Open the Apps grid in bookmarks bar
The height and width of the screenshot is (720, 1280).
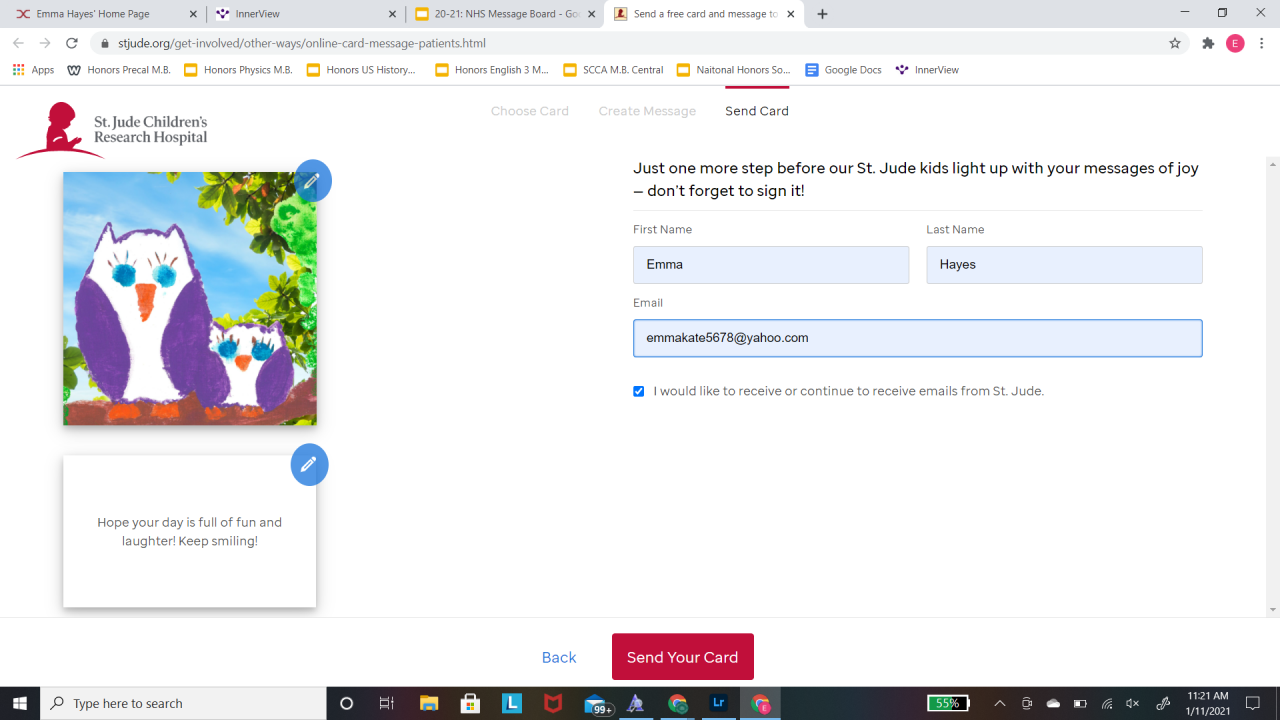[x=33, y=70]
